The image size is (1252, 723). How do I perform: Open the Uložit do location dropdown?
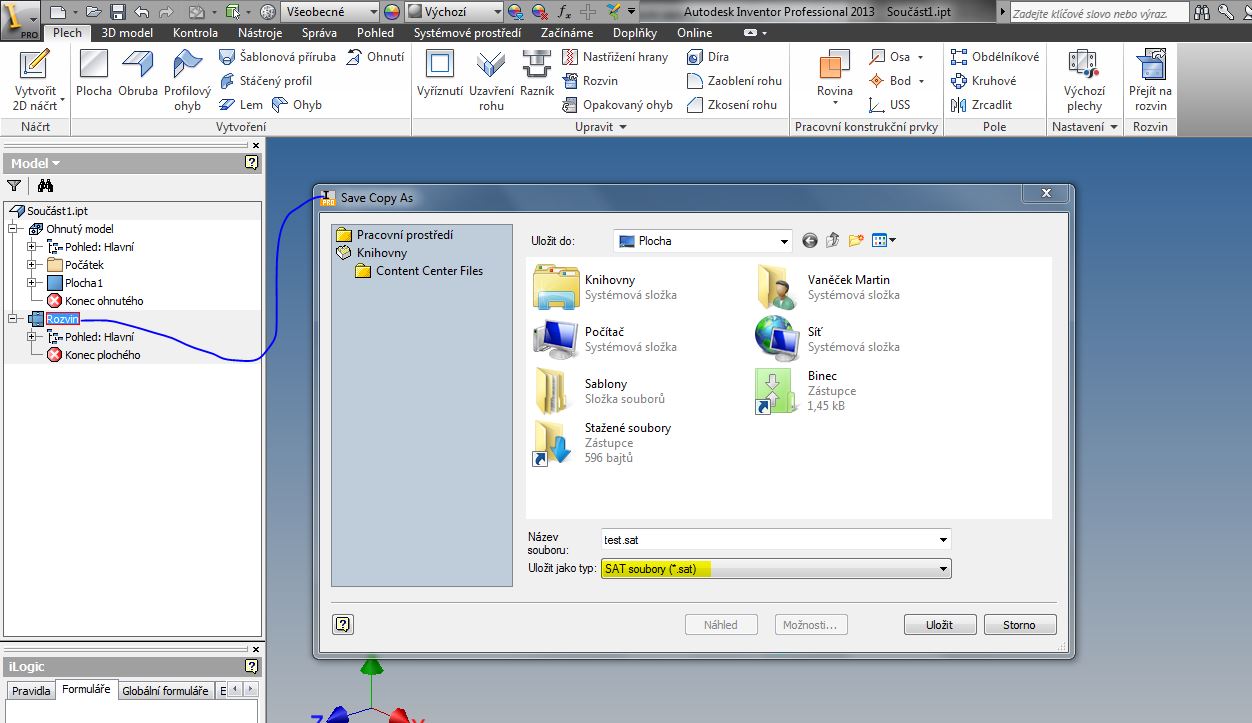(783, 241)
